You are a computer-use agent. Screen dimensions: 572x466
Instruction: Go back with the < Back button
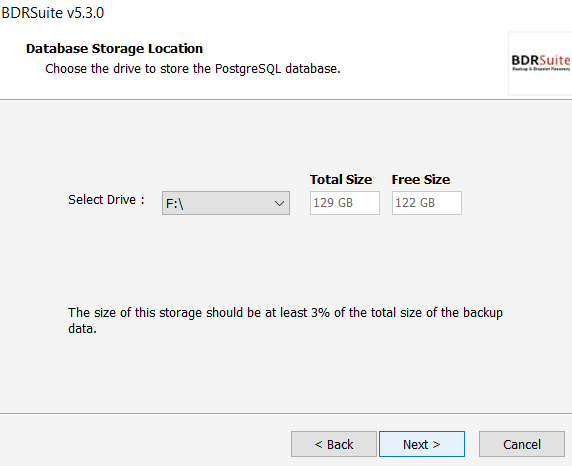pos(334,444)
